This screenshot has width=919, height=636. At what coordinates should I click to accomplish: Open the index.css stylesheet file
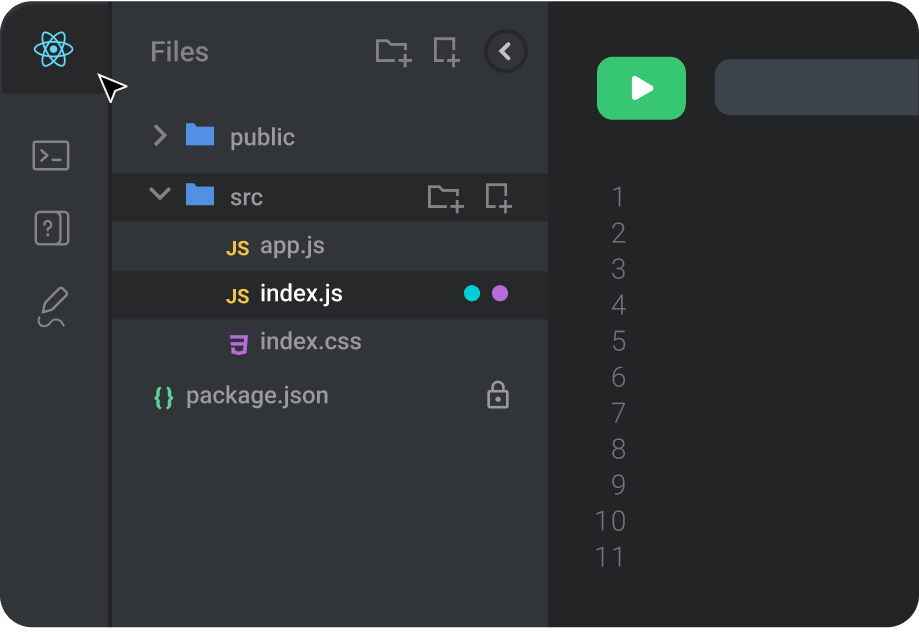(310, 342)
